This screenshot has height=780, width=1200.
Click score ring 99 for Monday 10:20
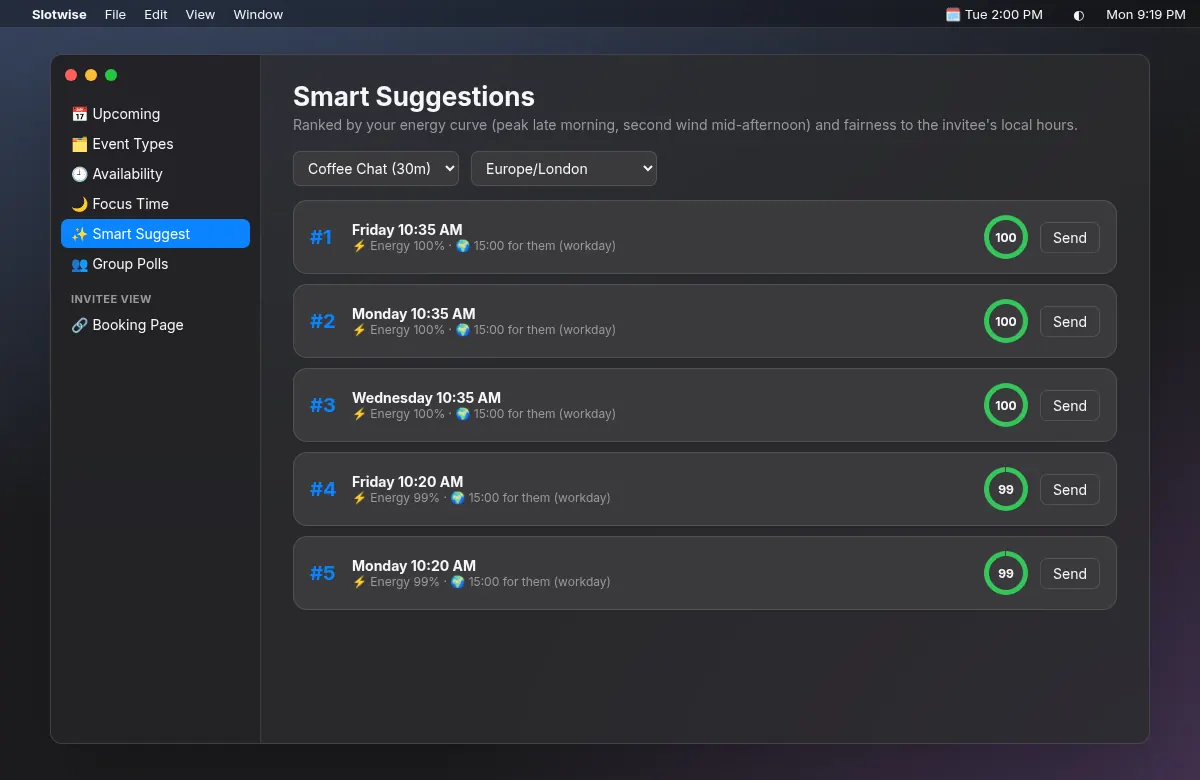1006,574
